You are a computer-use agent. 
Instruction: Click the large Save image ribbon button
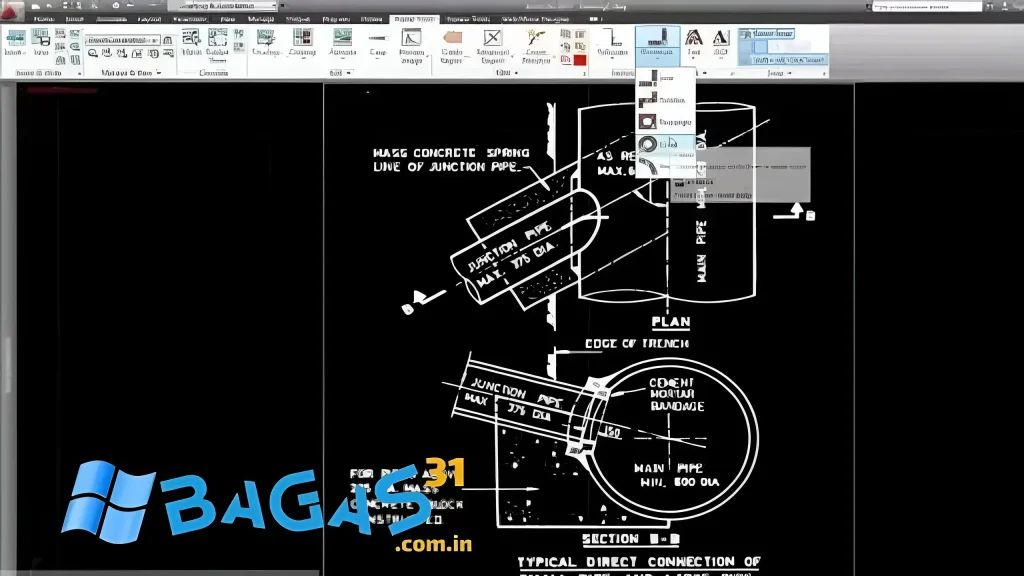pyautogui.click(x=41, y=43)
